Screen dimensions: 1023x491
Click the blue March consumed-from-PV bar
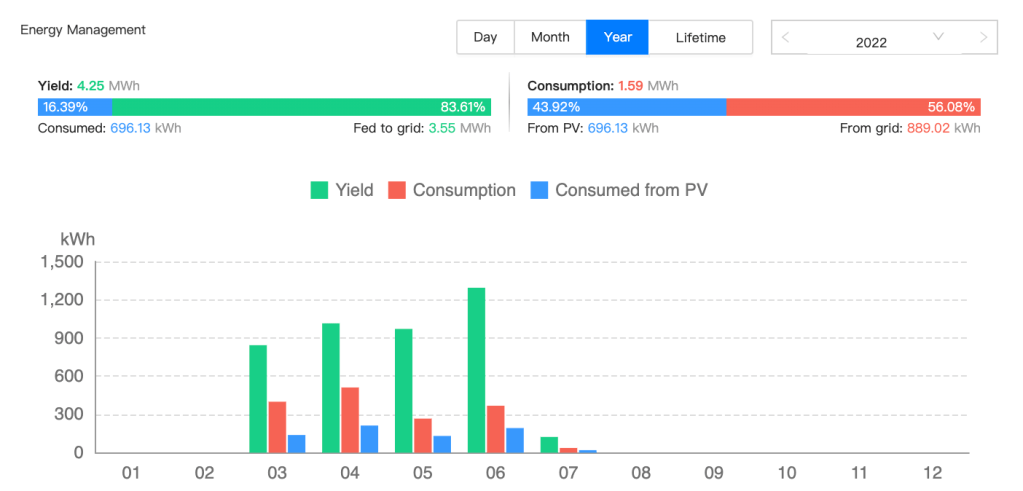tap(296, 444)
